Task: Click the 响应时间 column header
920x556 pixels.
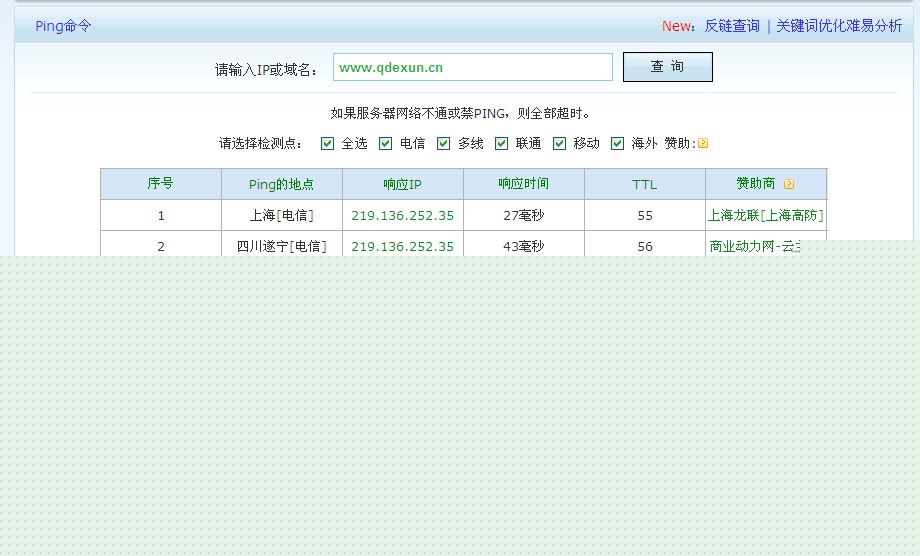Action: point(523,184)
